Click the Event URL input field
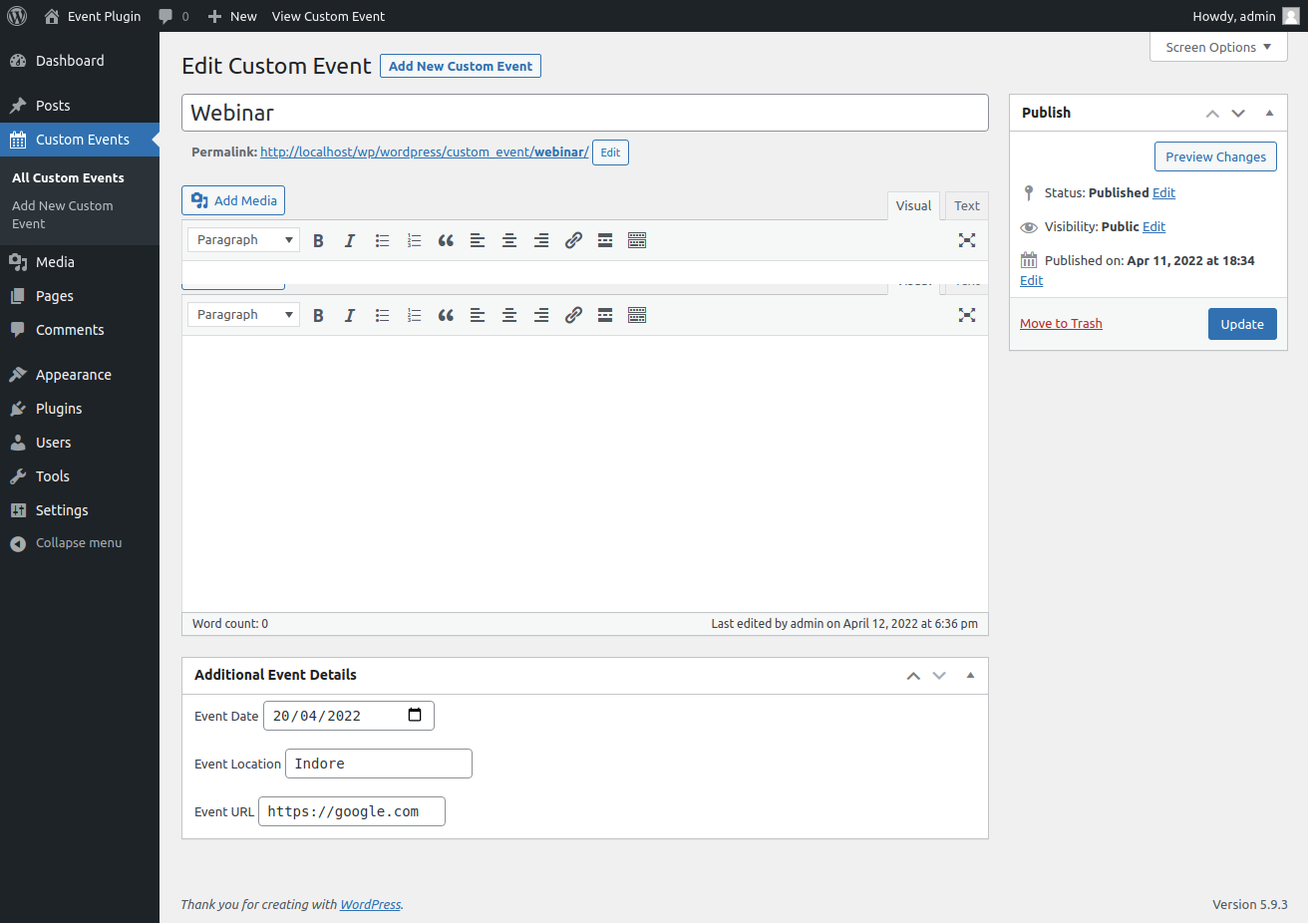Image resolution: width=1308 pixels, height=924 pixels. pyautogui.click(x=352, y=811)
